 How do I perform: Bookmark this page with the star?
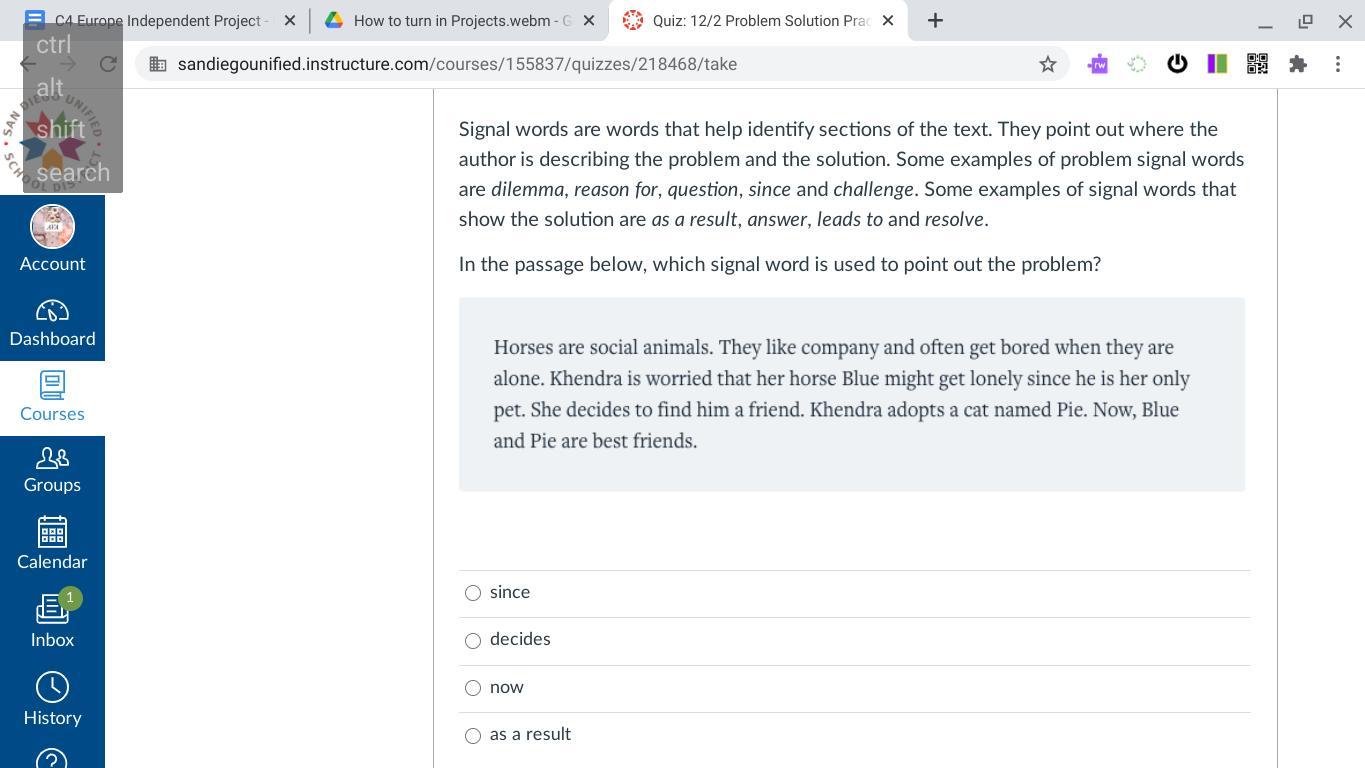click(1047, 64)
